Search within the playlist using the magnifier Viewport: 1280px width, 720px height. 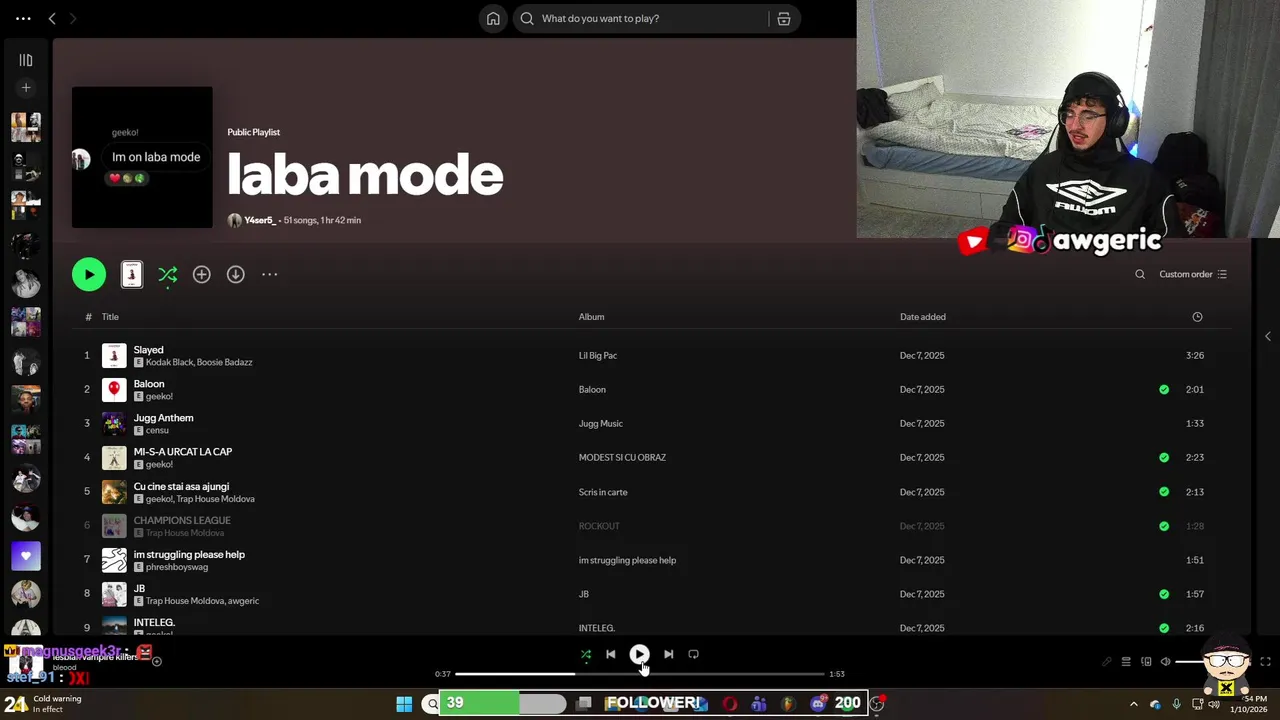(1140, 274)
